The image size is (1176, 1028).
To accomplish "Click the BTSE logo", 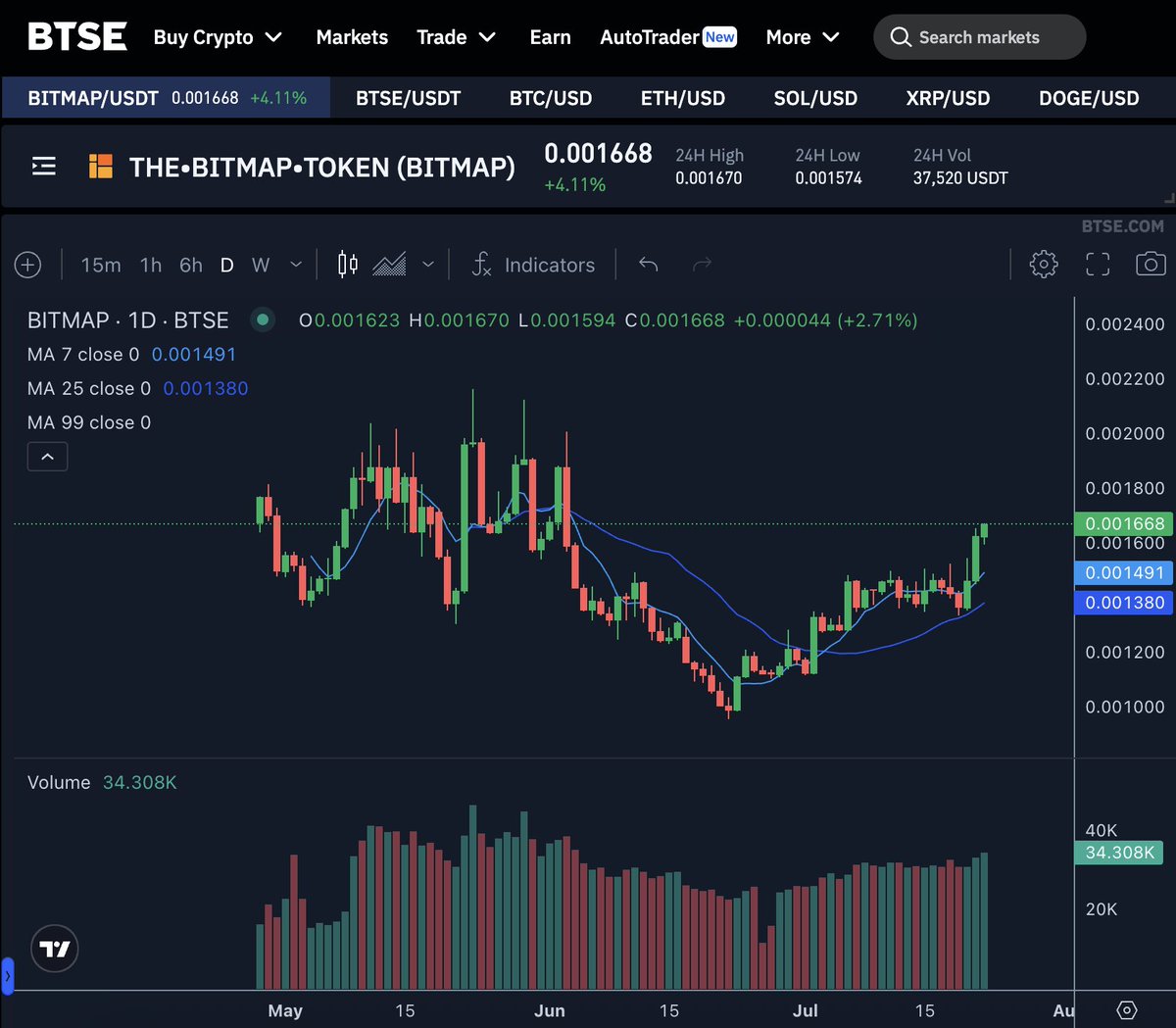I will [x=77, y=37].
